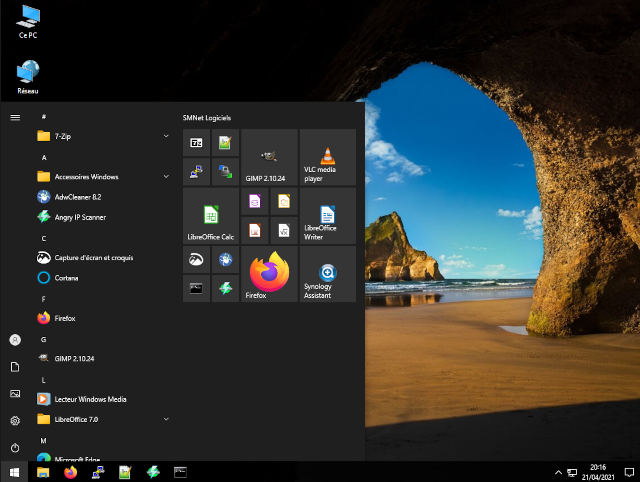The height and width of the screenshot is (482, 640).
Task: Open the Angry IP Scanner small tile
Action: (225, 289)
